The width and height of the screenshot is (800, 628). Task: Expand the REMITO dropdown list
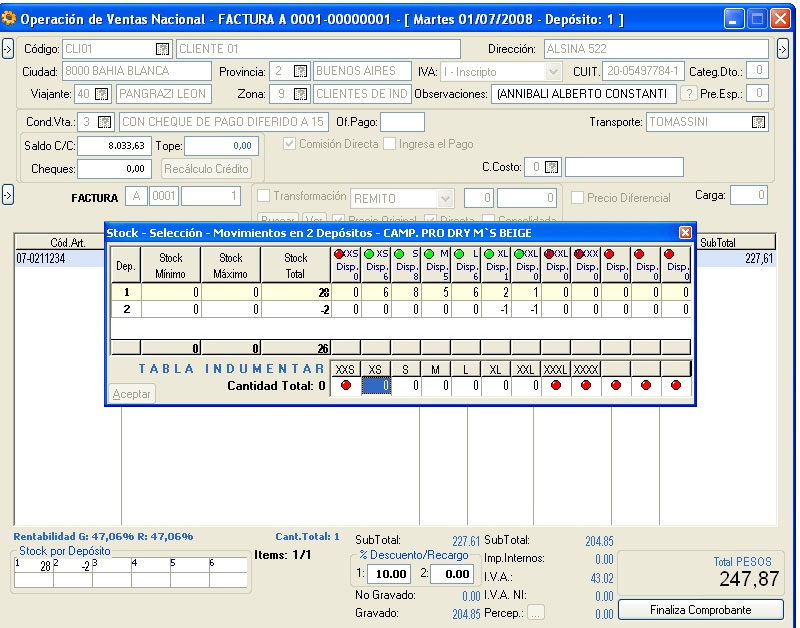click(446, 198)
